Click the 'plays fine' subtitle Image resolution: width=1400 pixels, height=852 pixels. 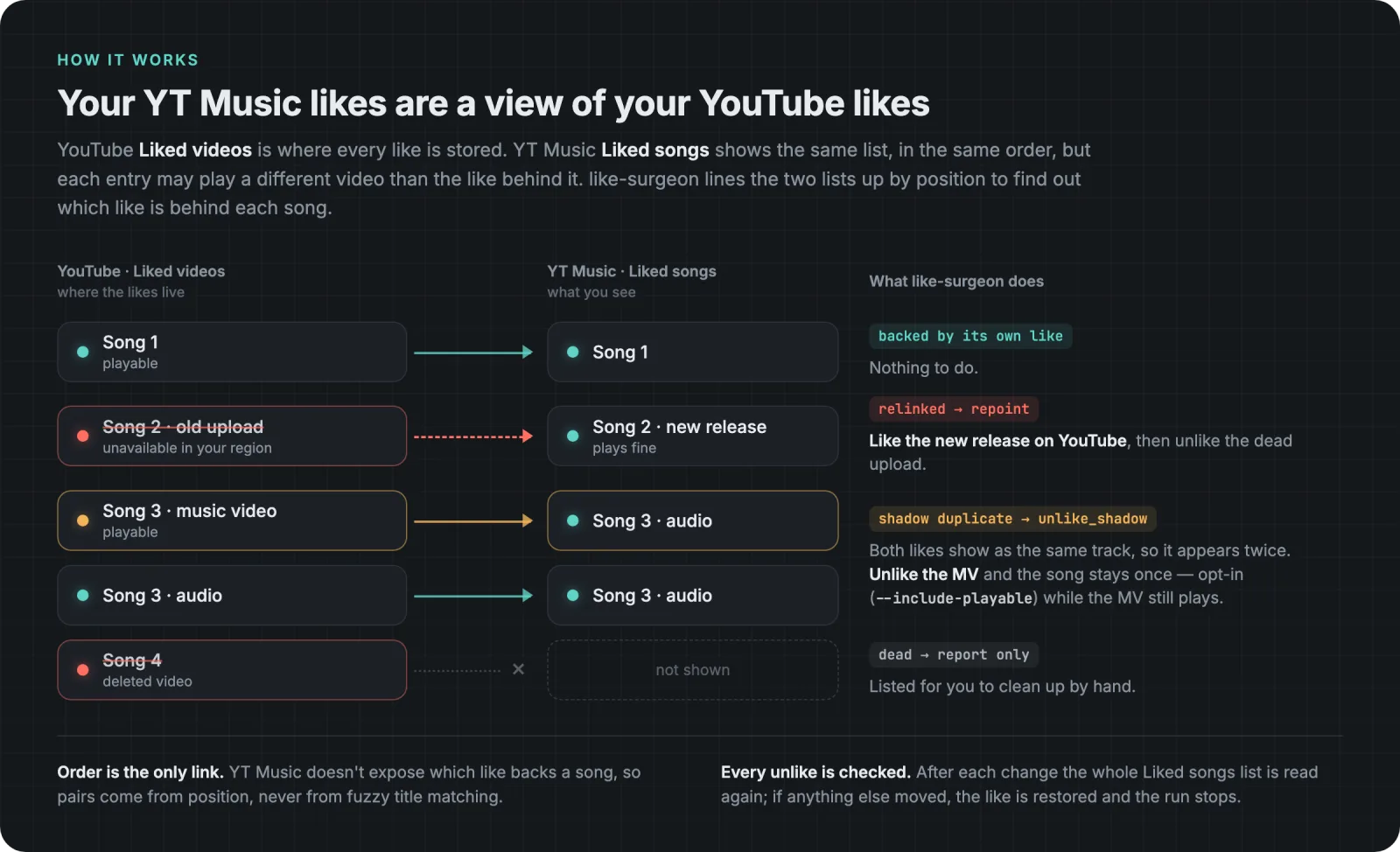(x=624, y=448)
